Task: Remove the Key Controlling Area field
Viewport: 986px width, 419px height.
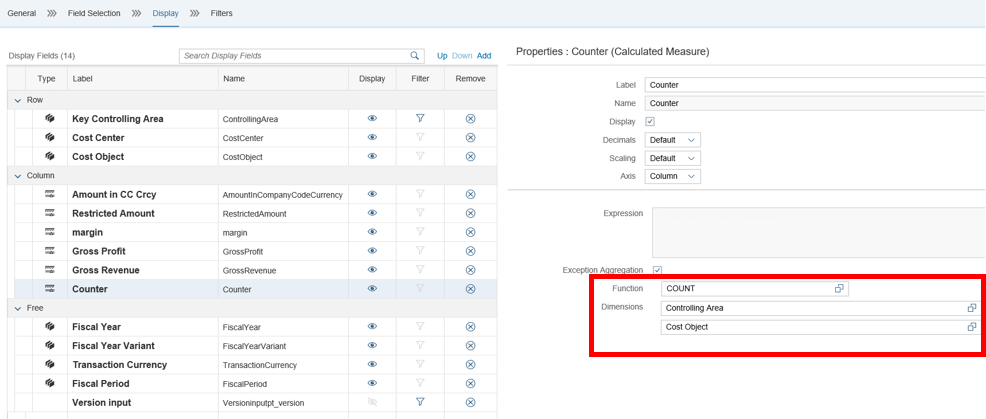Action: point(470,118)
